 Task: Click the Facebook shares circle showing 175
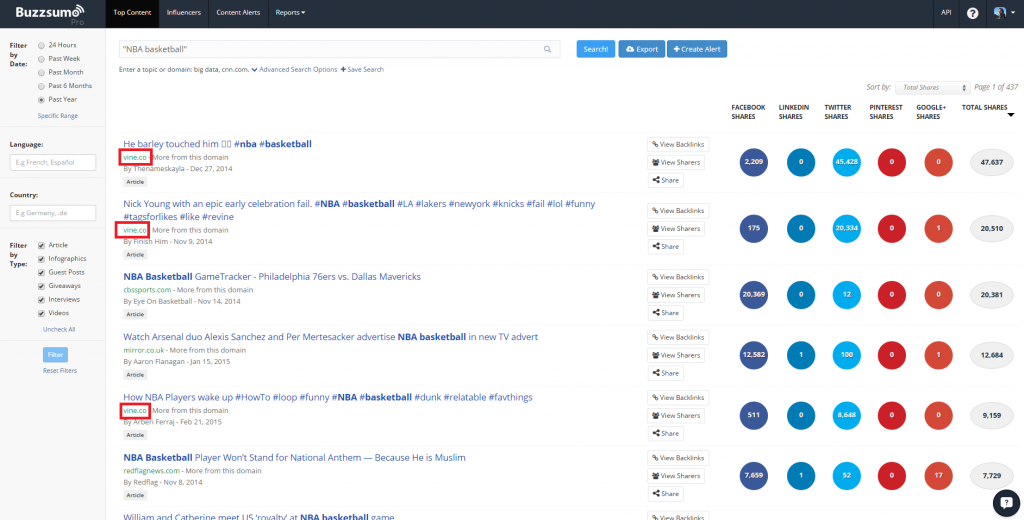coord(754,229)
